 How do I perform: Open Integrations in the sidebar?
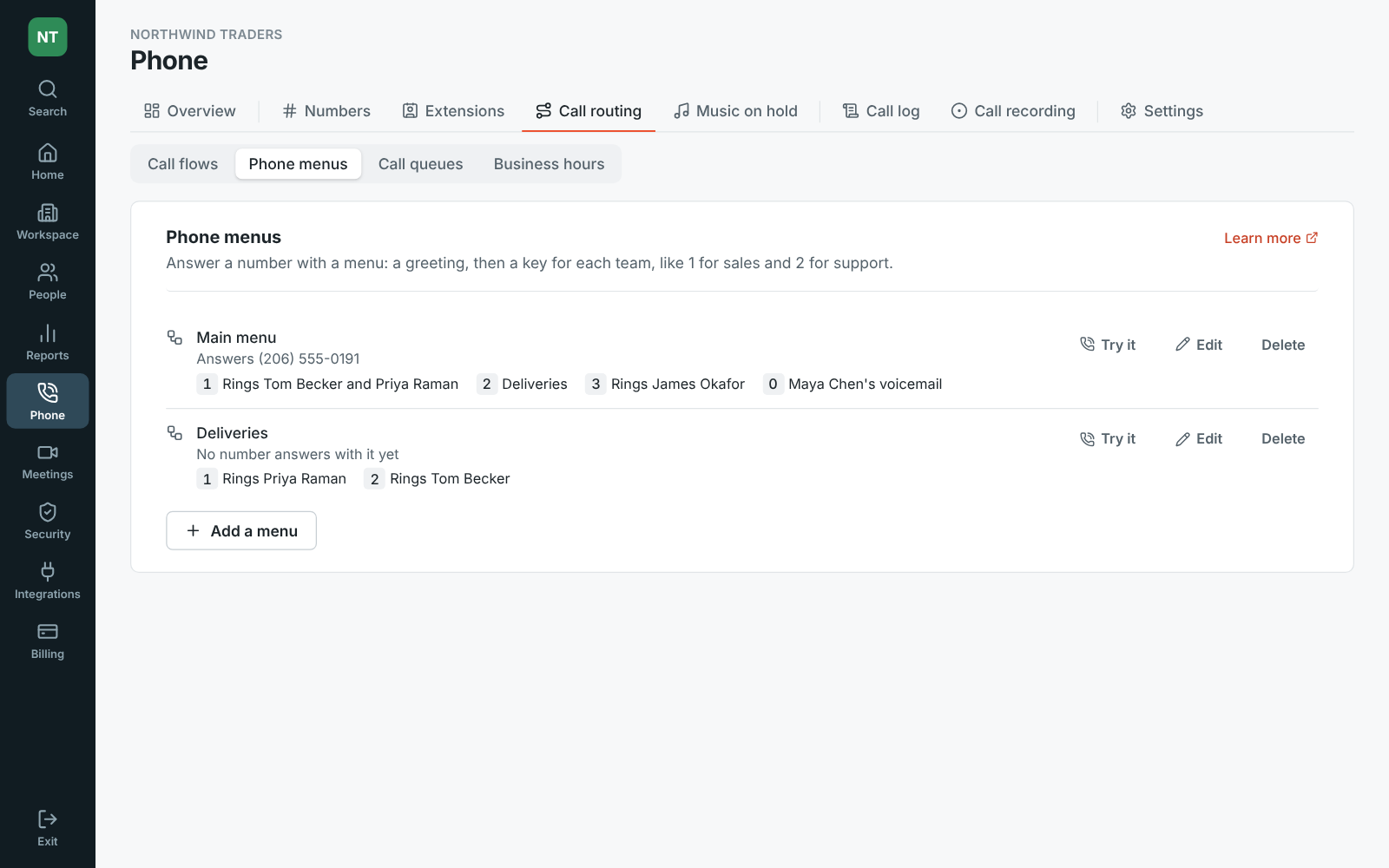48,582
